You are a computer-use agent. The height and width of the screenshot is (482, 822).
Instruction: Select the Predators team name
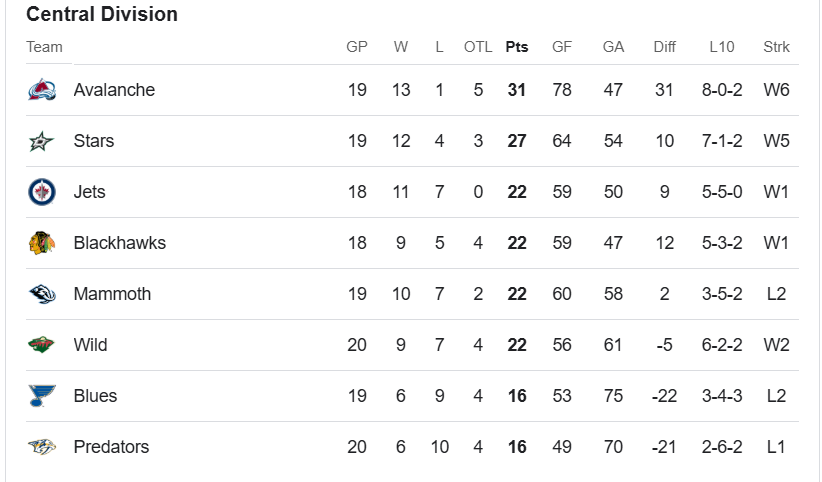pyautogui.click(x=111, y=447)
